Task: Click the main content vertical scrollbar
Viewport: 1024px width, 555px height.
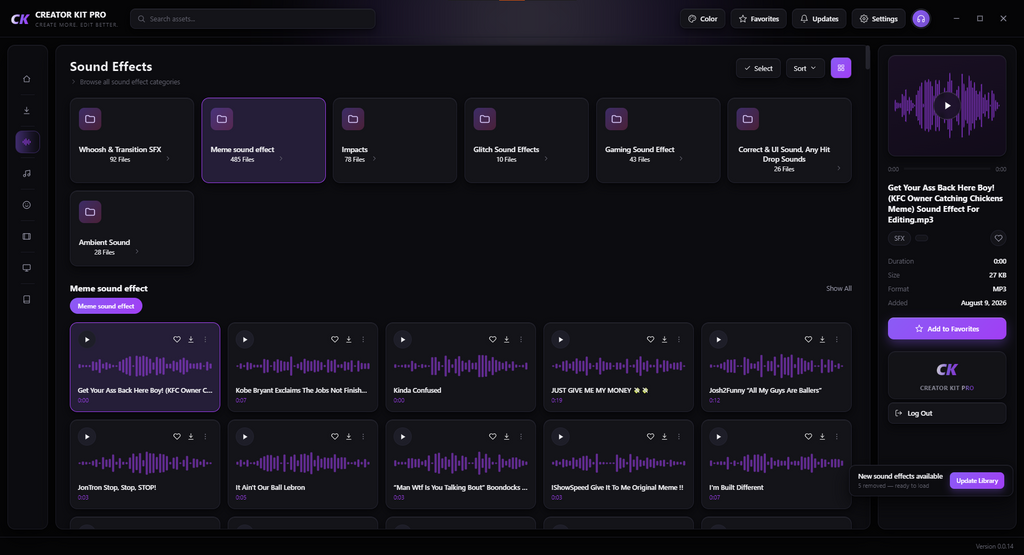Action: [867, 57]
